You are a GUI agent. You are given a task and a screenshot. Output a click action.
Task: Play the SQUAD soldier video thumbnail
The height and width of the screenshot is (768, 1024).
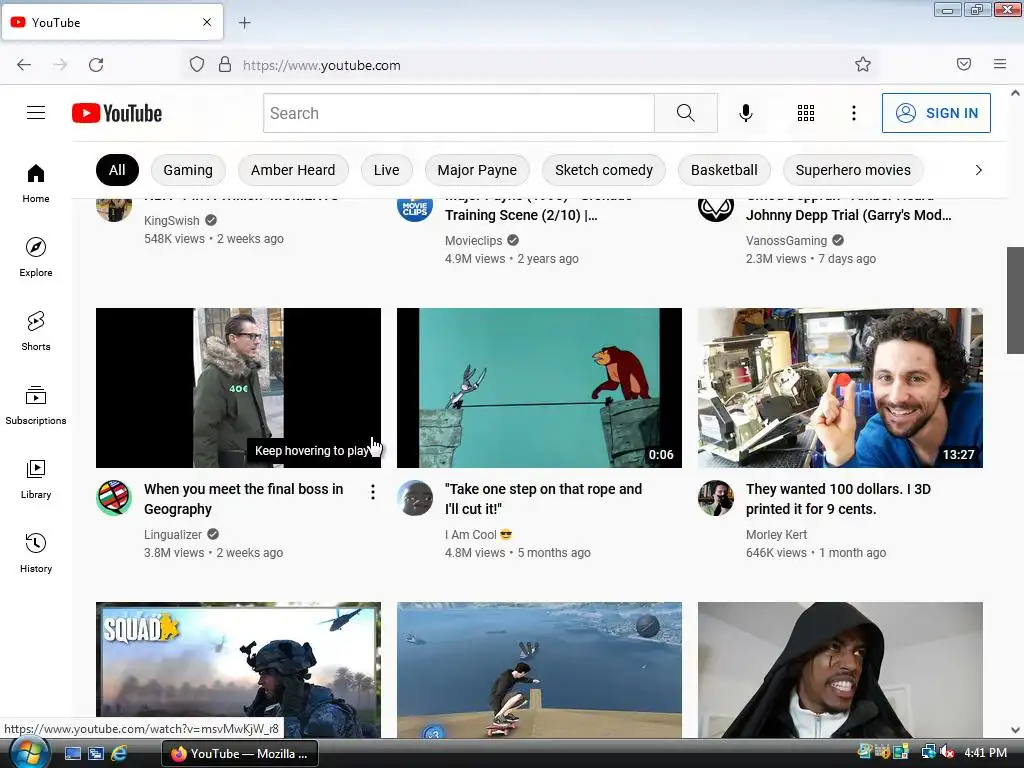pos(238,670)
